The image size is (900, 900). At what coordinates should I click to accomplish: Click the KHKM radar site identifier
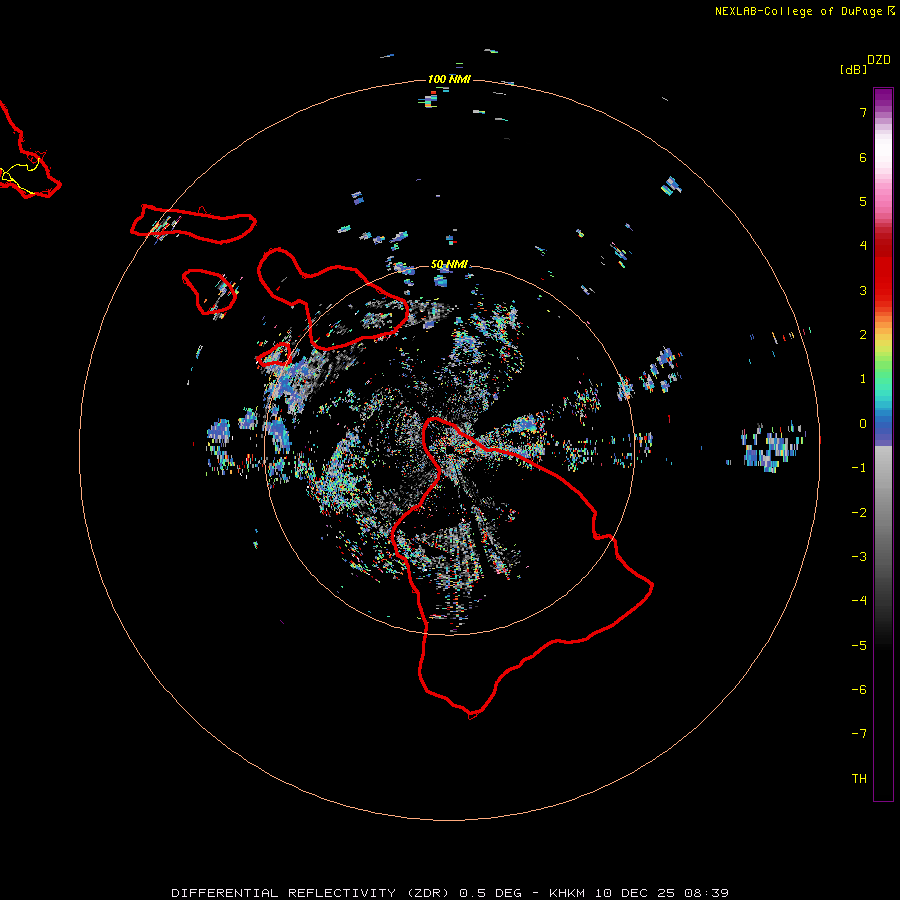point(568,893)
